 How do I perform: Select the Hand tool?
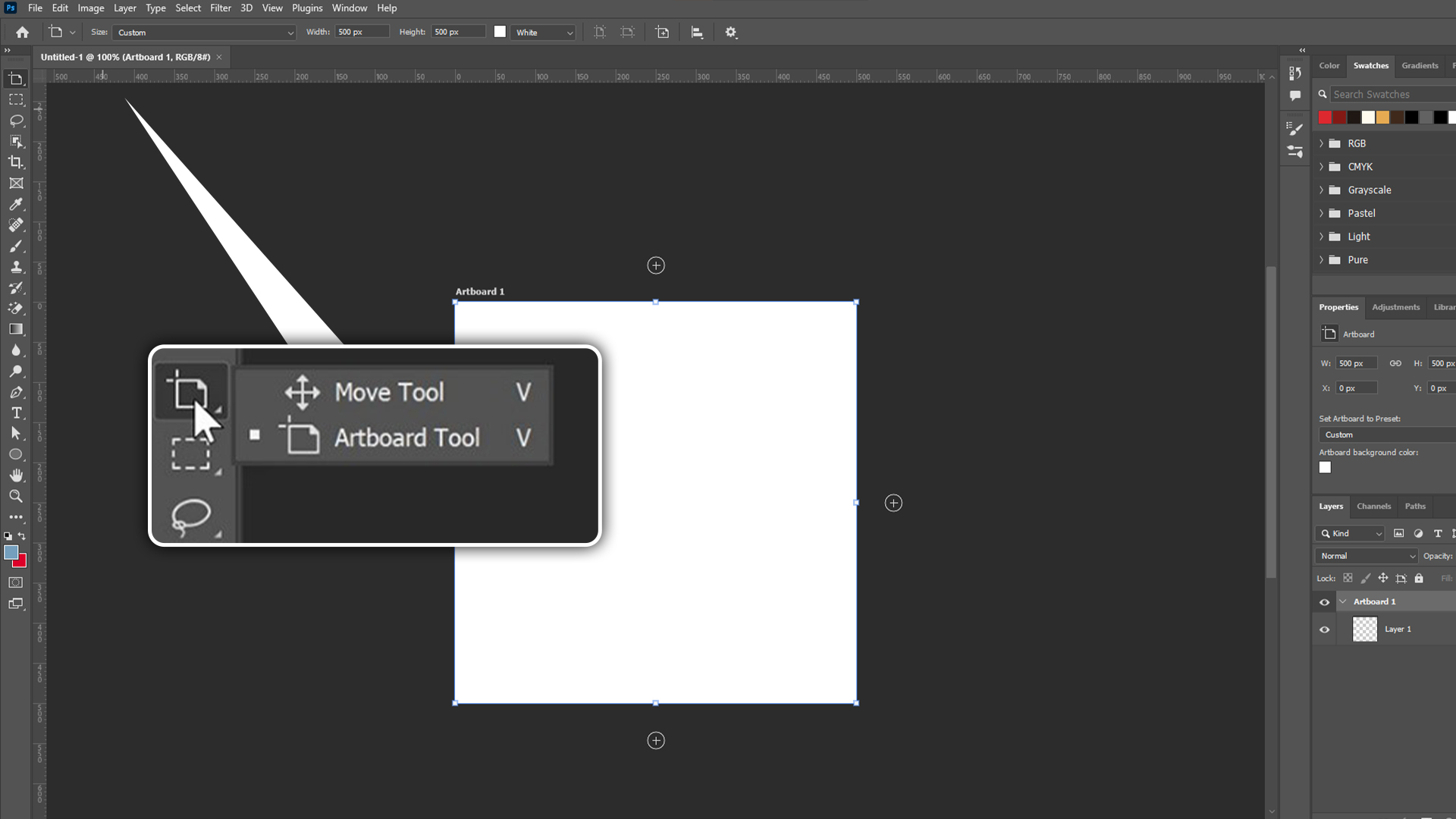point(16,475)
